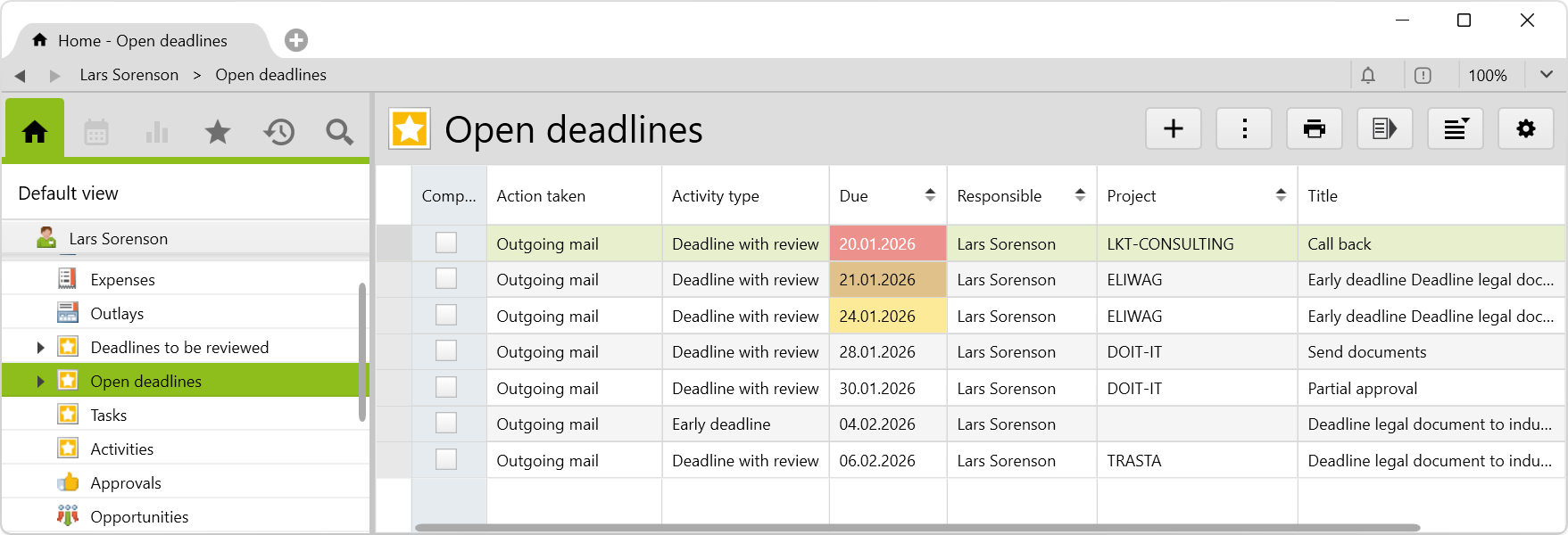The height and width of the screenshot is (535, 1568).
Task: Click the orange 21.01.2026 due date cell
Action: click(x=888, y=279)
